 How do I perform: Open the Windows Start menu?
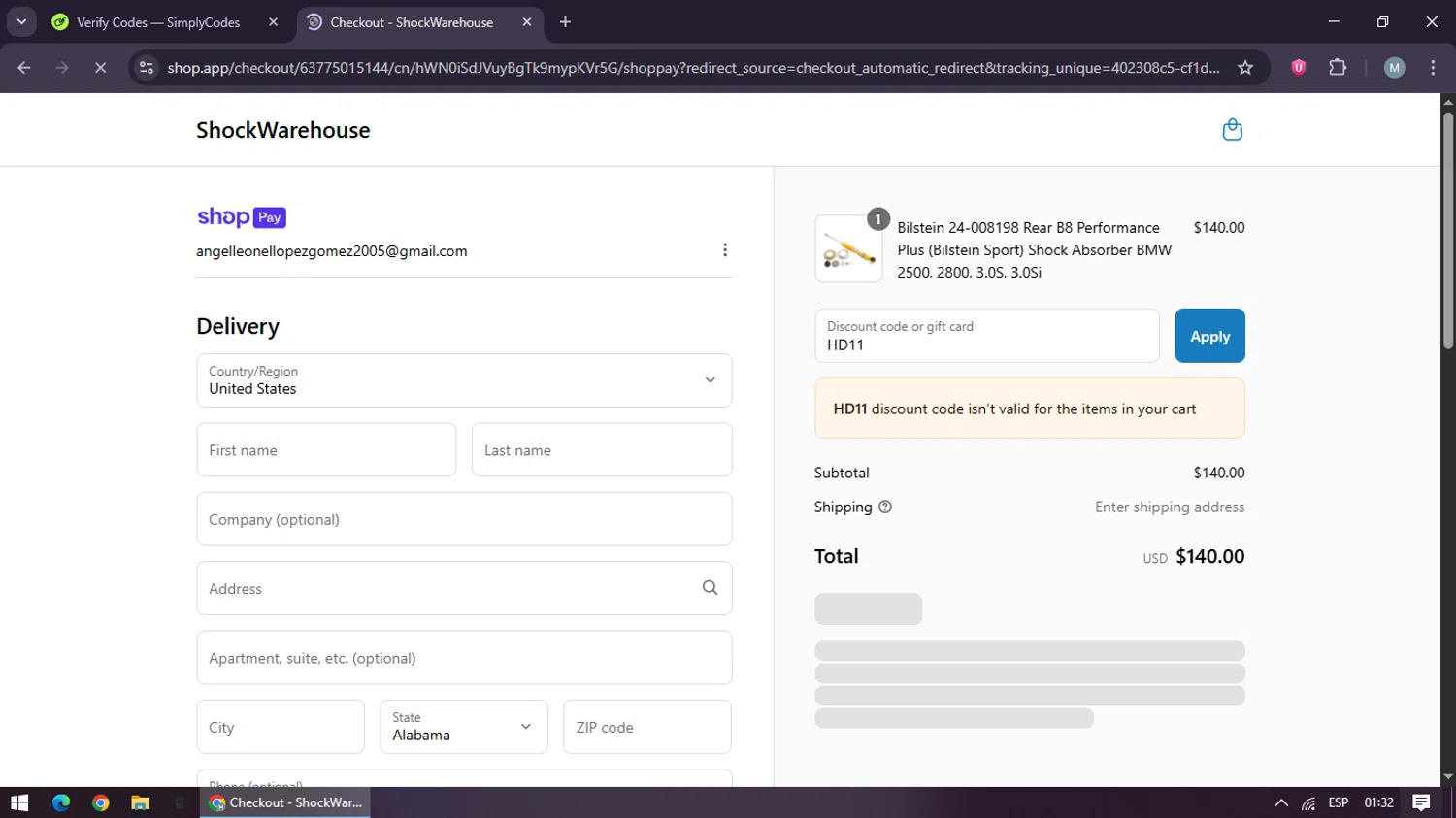point(19,802)
